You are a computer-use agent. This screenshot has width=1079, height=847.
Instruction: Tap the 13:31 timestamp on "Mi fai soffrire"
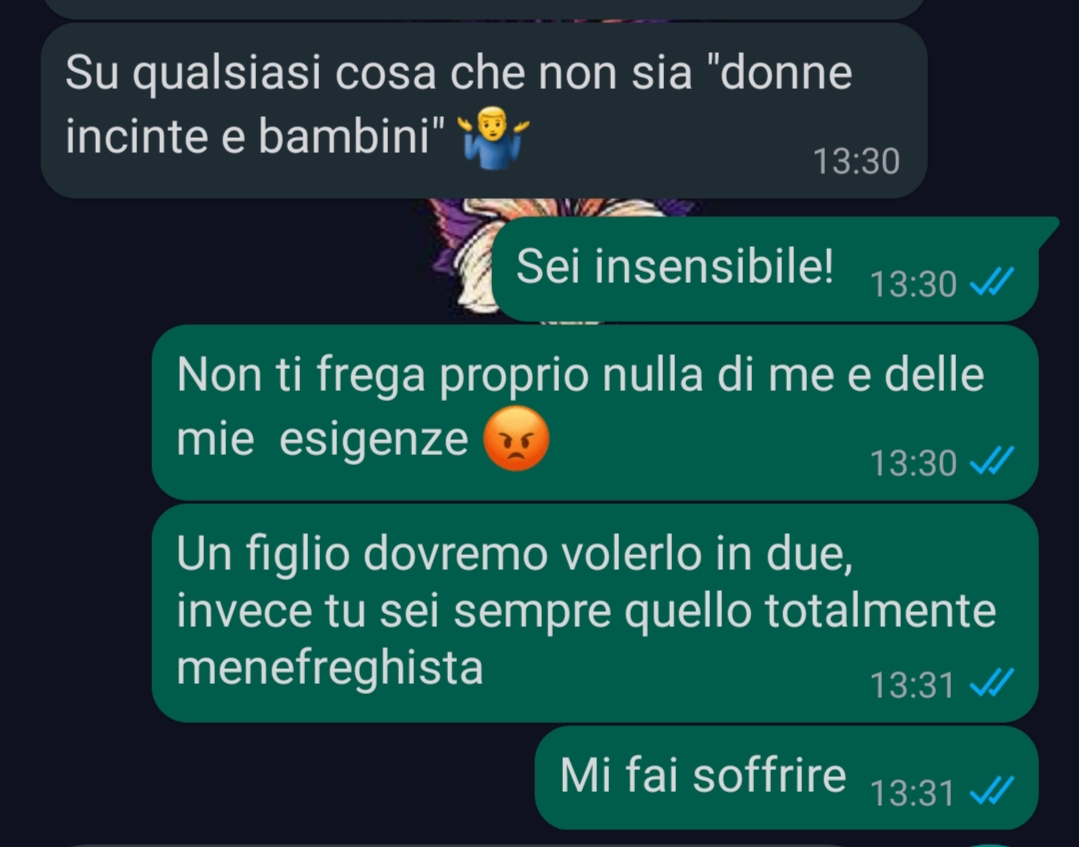[x=912, y=793]
